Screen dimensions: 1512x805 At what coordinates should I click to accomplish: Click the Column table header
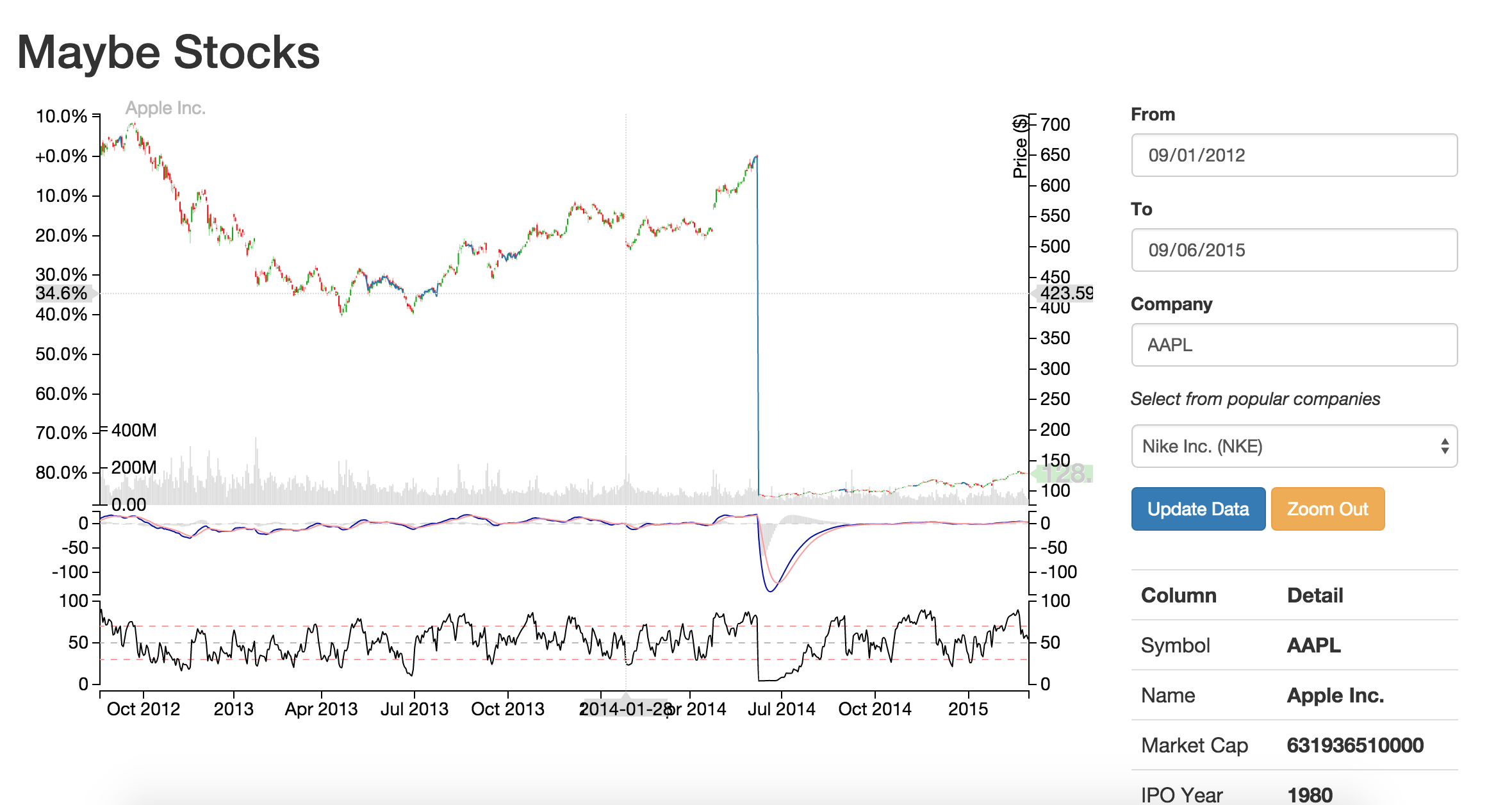pos(1178,595)
